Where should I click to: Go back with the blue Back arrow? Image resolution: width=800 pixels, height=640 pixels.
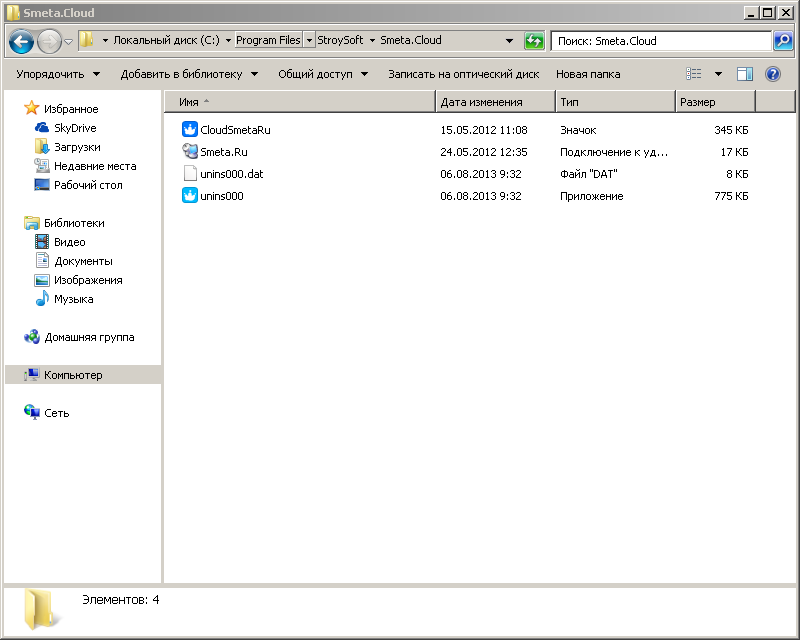pos(21,41)
